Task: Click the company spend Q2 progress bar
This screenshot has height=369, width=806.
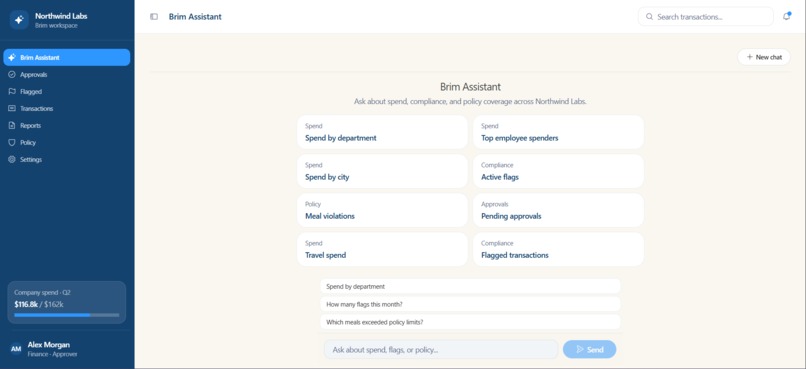Action: (67, 315)
